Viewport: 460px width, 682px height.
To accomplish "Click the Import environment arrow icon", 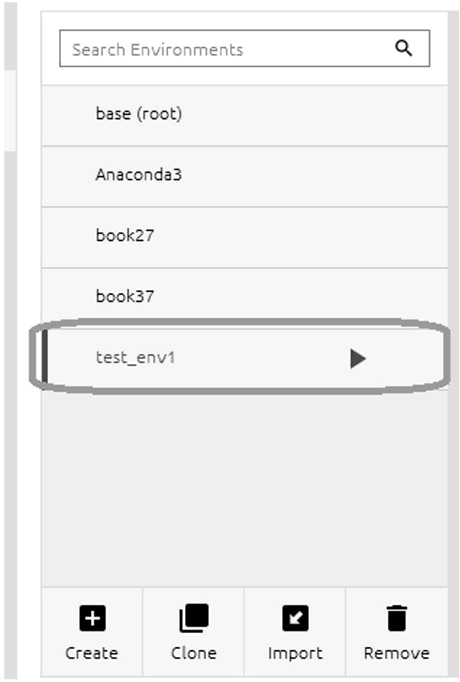I will click(295, 618).
